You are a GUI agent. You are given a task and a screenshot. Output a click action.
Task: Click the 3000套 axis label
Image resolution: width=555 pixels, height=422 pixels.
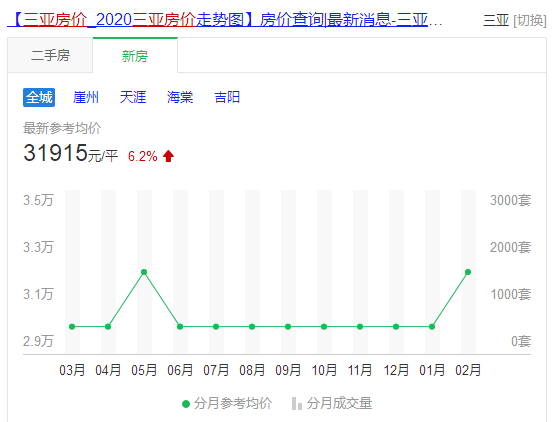510,200
